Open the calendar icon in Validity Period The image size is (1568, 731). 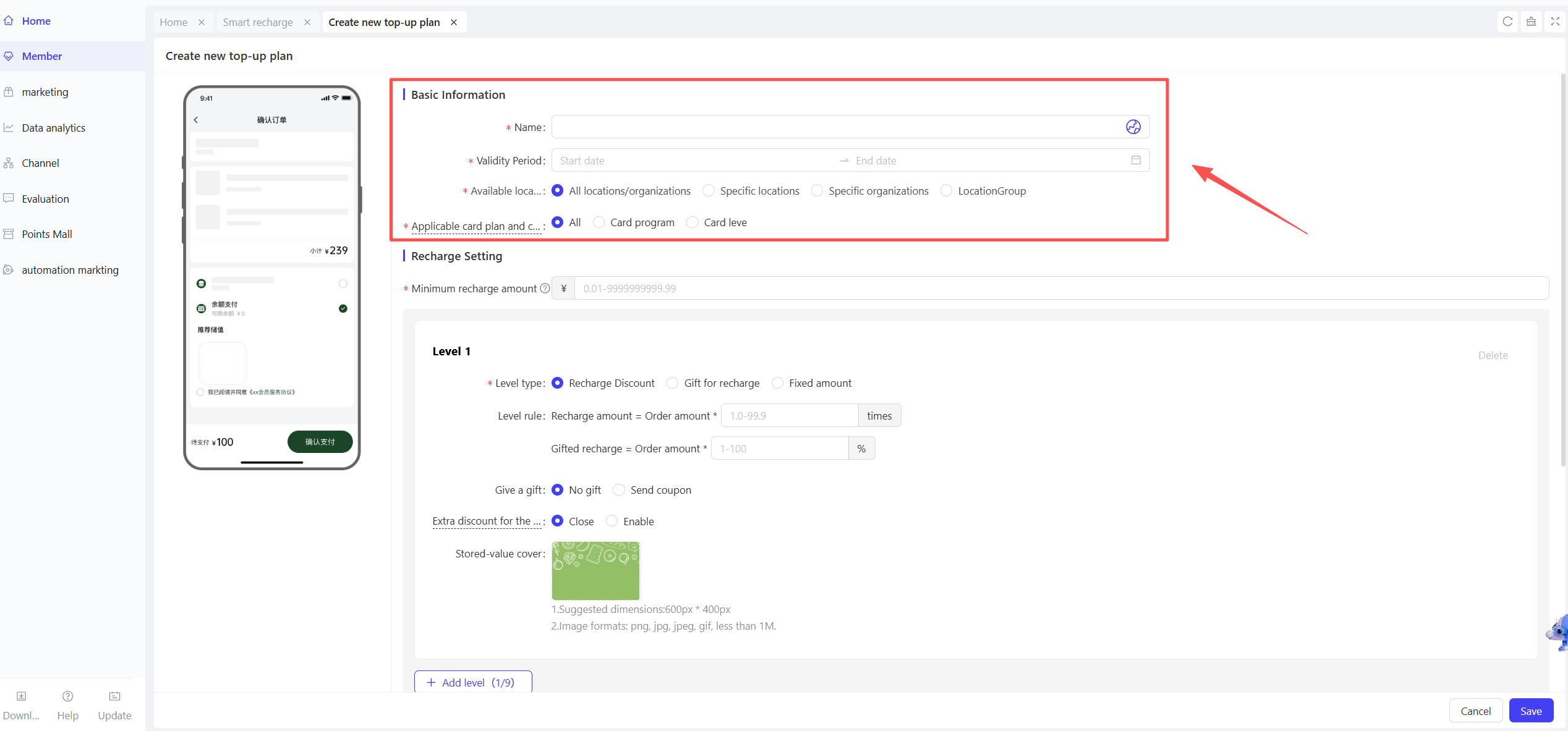pyautogui.click(x=1136, y=160)
